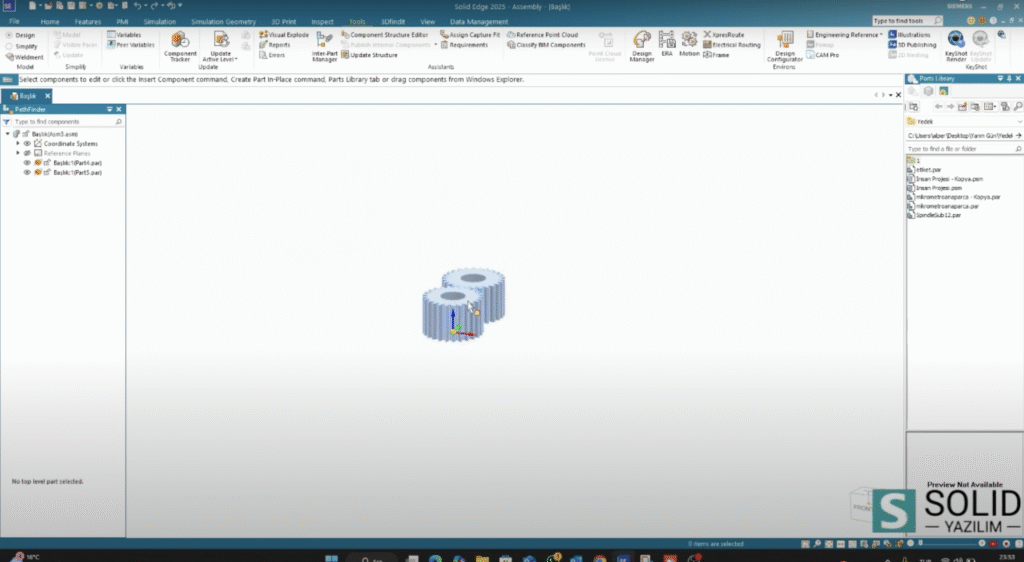
Task: Open the Design Manager
Action: coord(641,46)
